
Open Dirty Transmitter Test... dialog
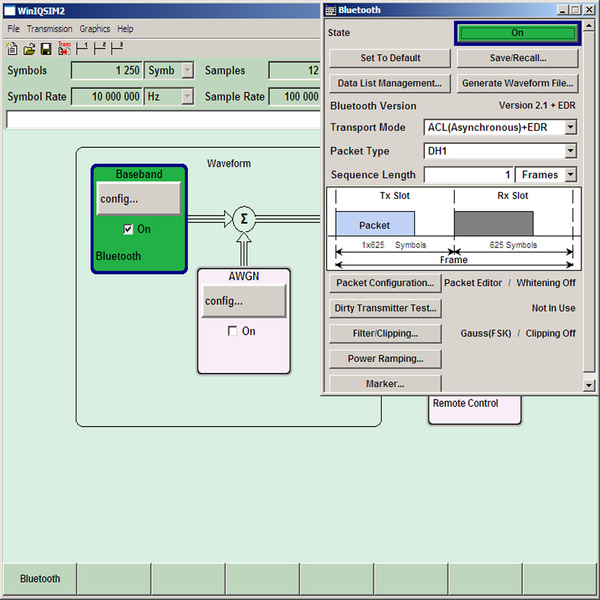(385, 308)
